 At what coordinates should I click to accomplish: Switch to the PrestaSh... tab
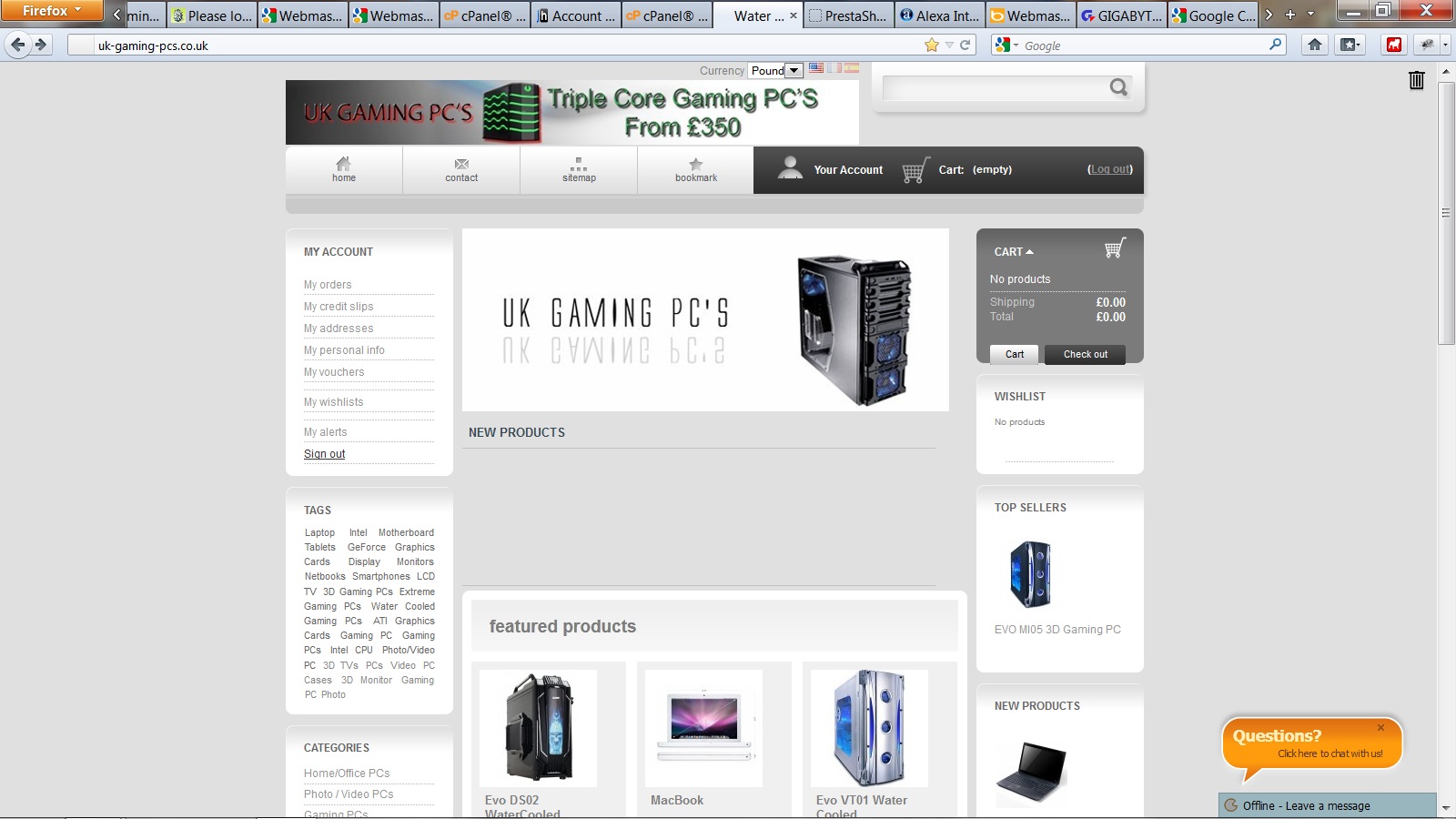pos(849,15)
